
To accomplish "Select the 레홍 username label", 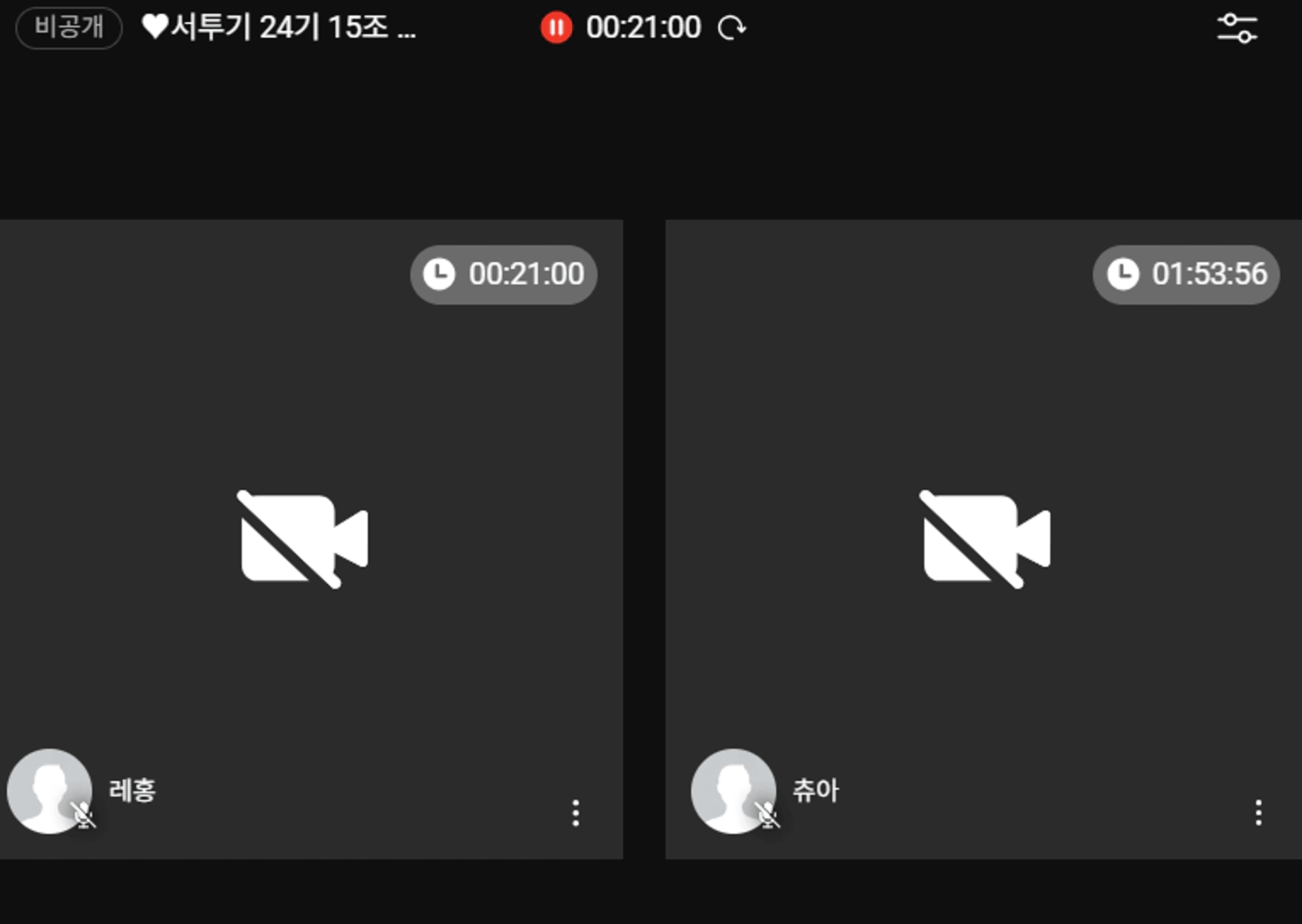I will (x=132, y=790).
